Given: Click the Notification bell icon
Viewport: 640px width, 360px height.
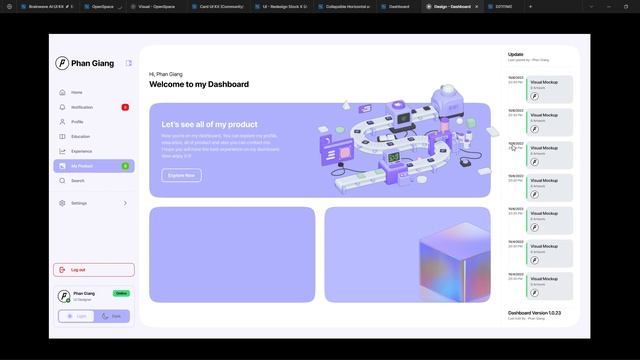Looking at the screenshot, I should 62,107.
